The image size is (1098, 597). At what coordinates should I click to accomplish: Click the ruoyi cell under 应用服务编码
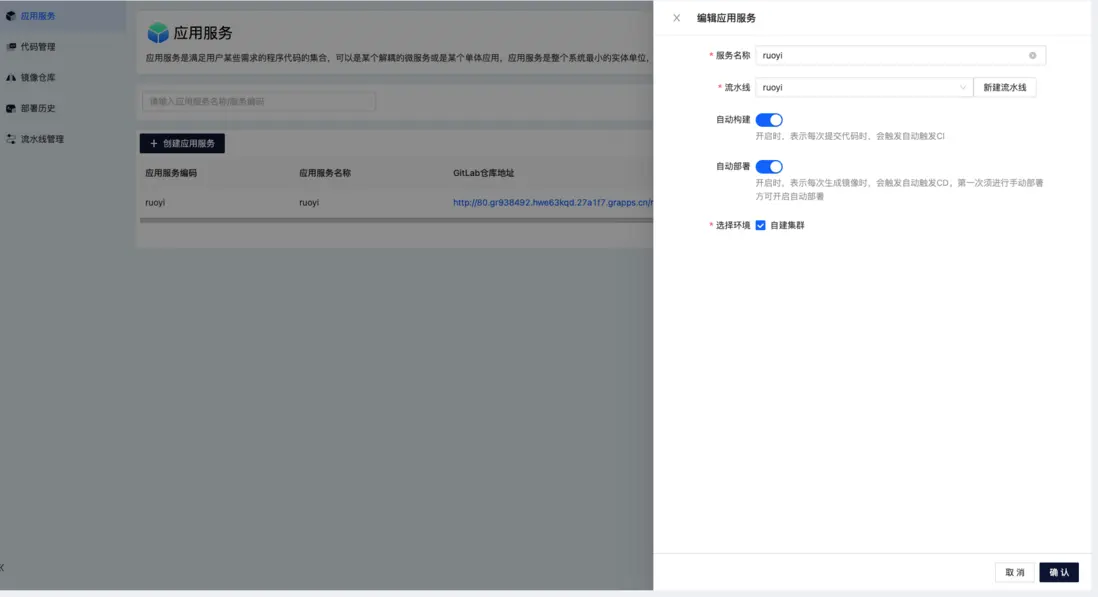(155, 202)
